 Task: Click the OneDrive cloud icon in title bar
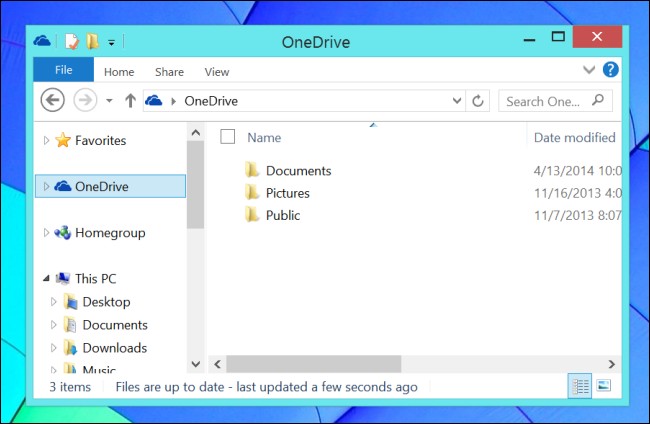click(x=42, y=41)
